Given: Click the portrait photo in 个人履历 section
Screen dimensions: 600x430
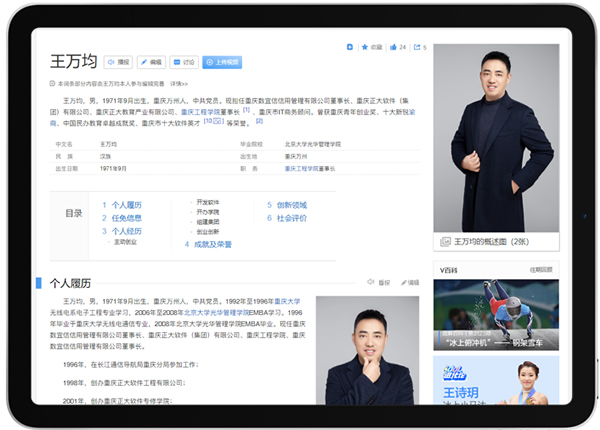Looking at the screenshot, I should tap(367, 350).
